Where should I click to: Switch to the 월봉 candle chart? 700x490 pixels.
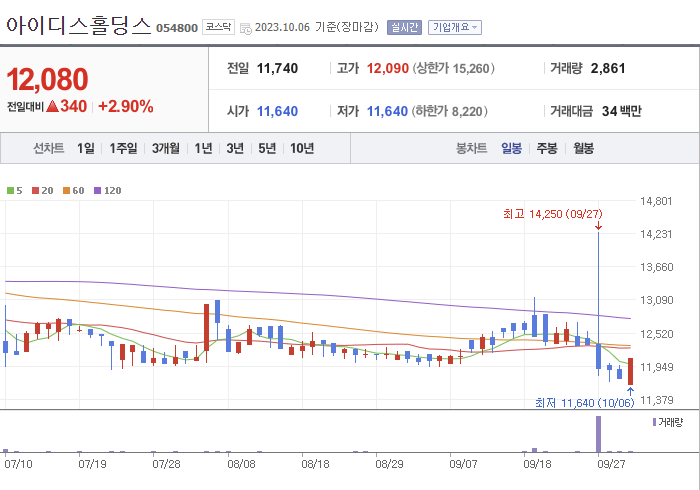coord(583,148)
